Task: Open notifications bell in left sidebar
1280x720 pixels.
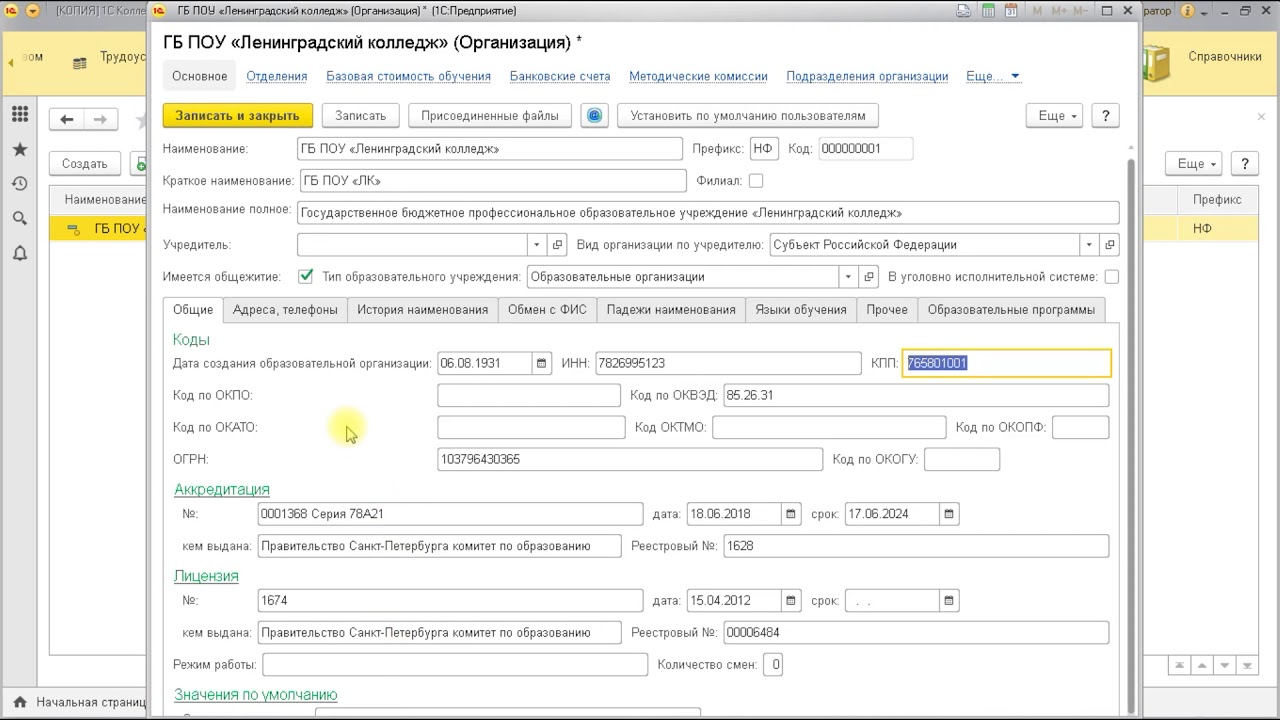Action: tap(20, 253)
